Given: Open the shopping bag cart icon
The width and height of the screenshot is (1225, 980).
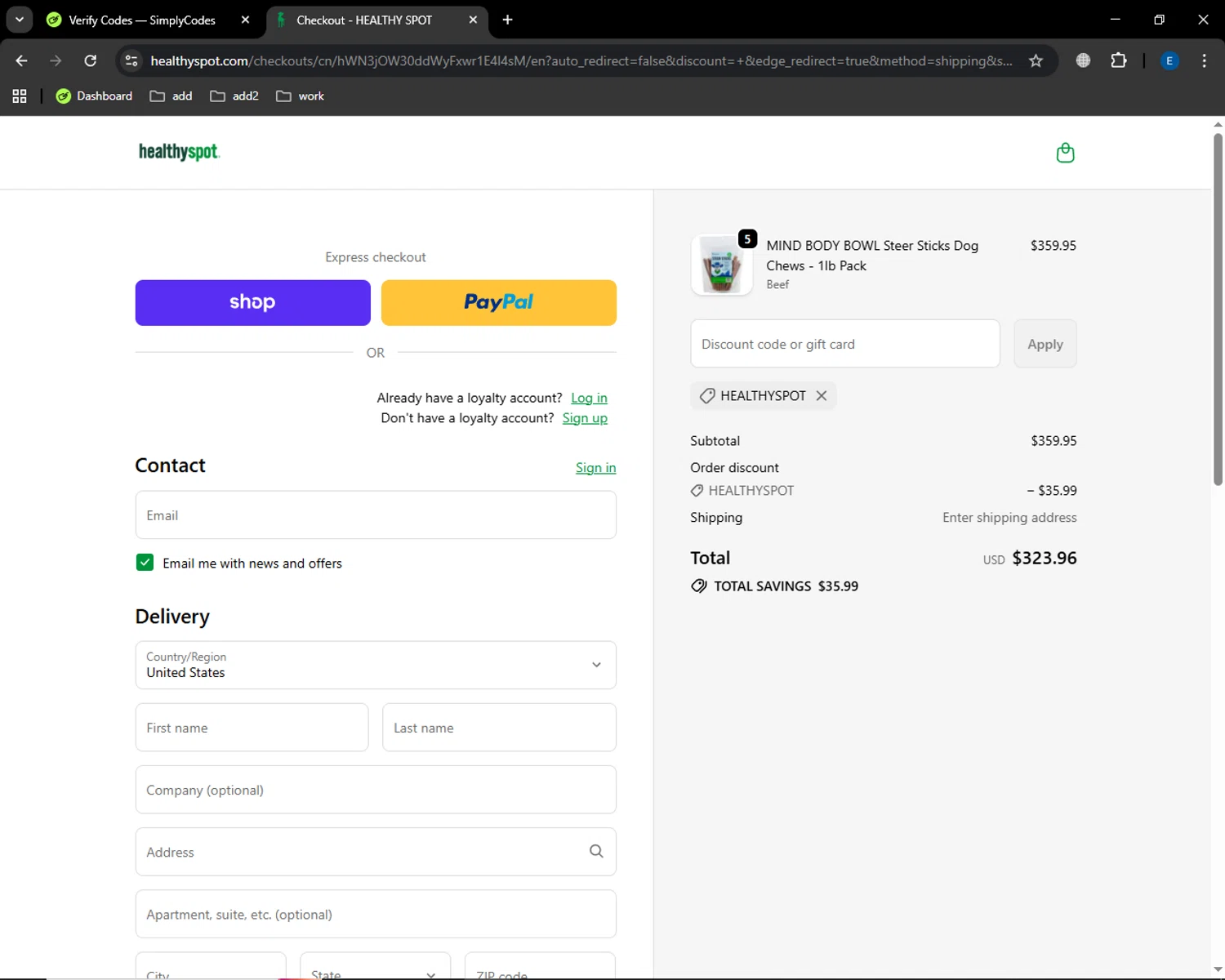Looking at the screenshot, I should pyautogui.click(x=1065, y=153).
